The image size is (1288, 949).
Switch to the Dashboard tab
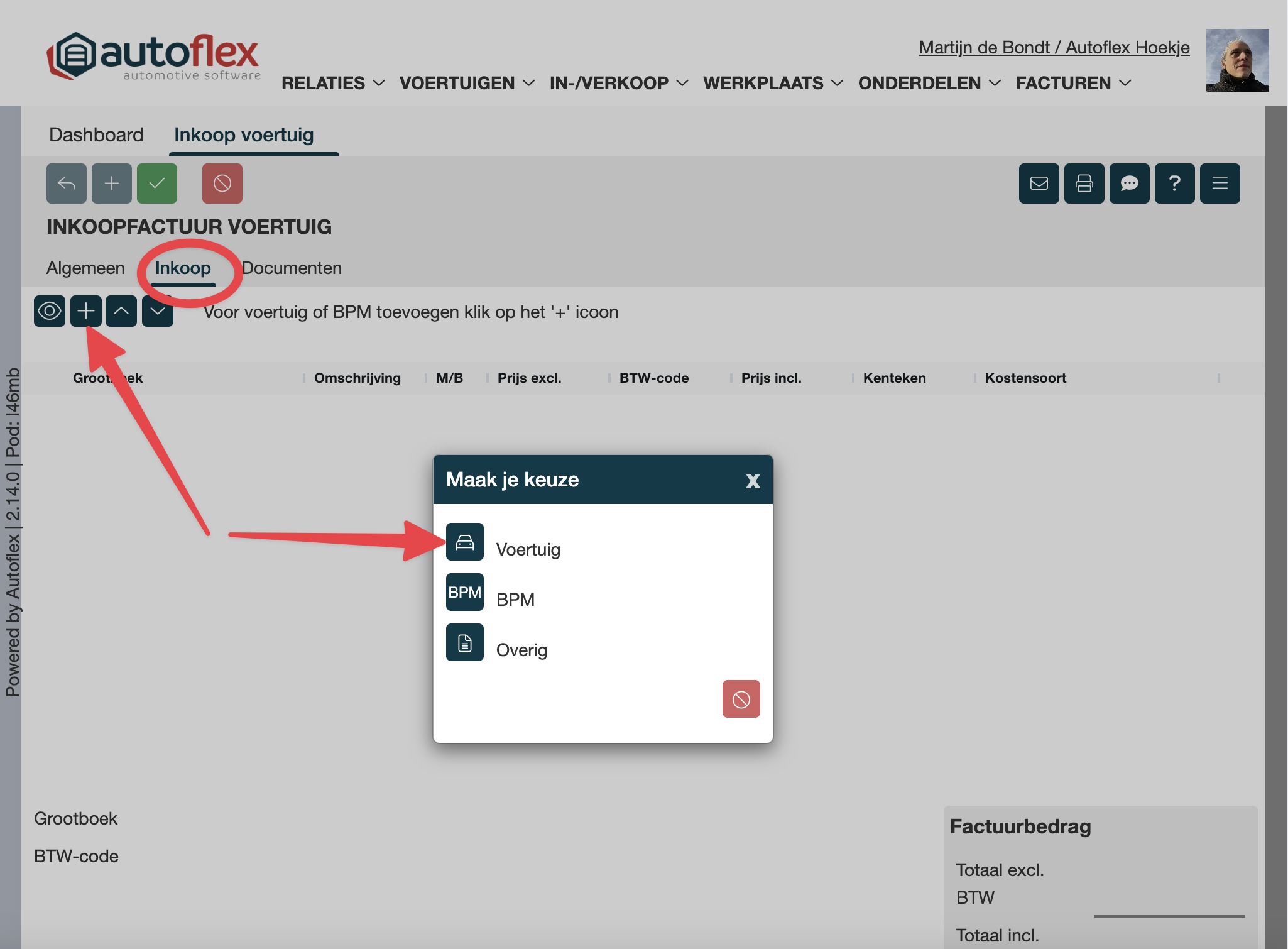coord(96,135)
